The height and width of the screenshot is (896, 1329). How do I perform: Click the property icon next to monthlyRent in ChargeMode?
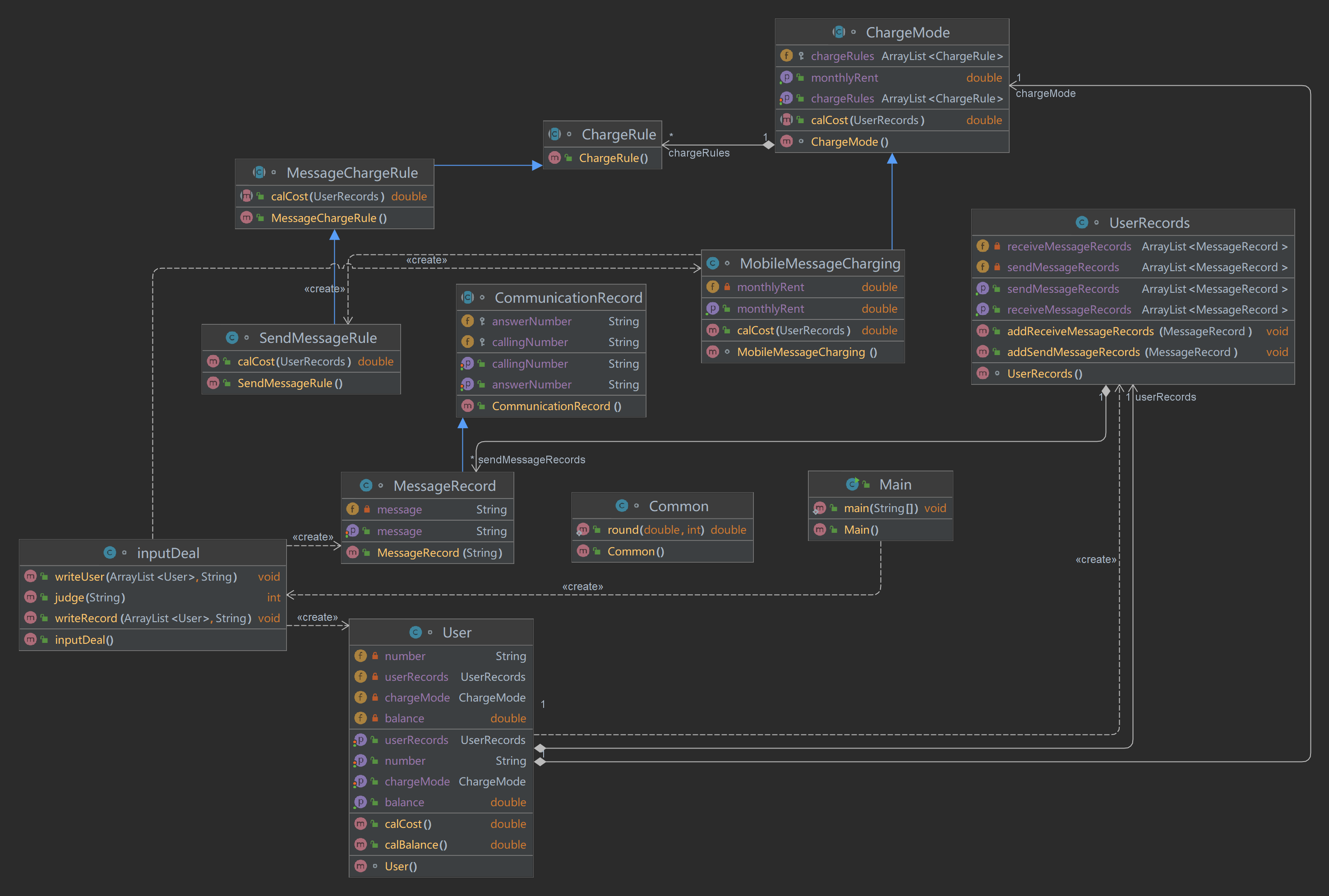click(786, 77)
